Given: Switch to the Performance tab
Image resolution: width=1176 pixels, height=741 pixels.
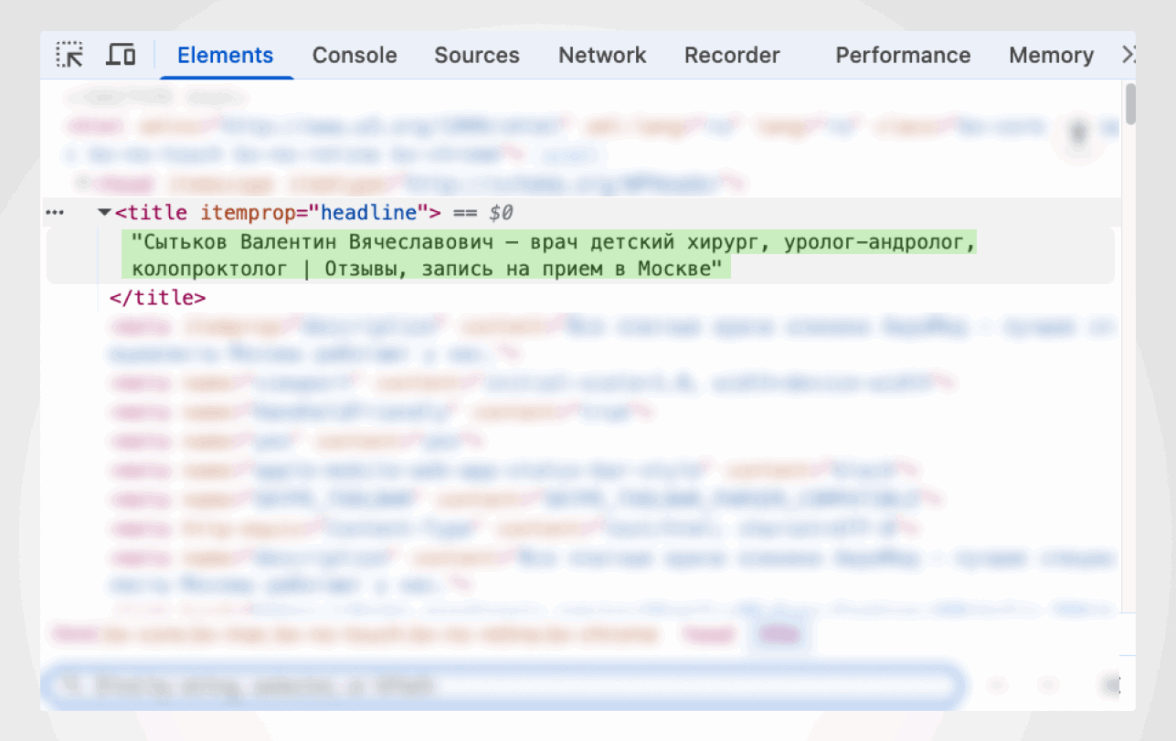Looking at the screenshot, I should coord(902,56).
